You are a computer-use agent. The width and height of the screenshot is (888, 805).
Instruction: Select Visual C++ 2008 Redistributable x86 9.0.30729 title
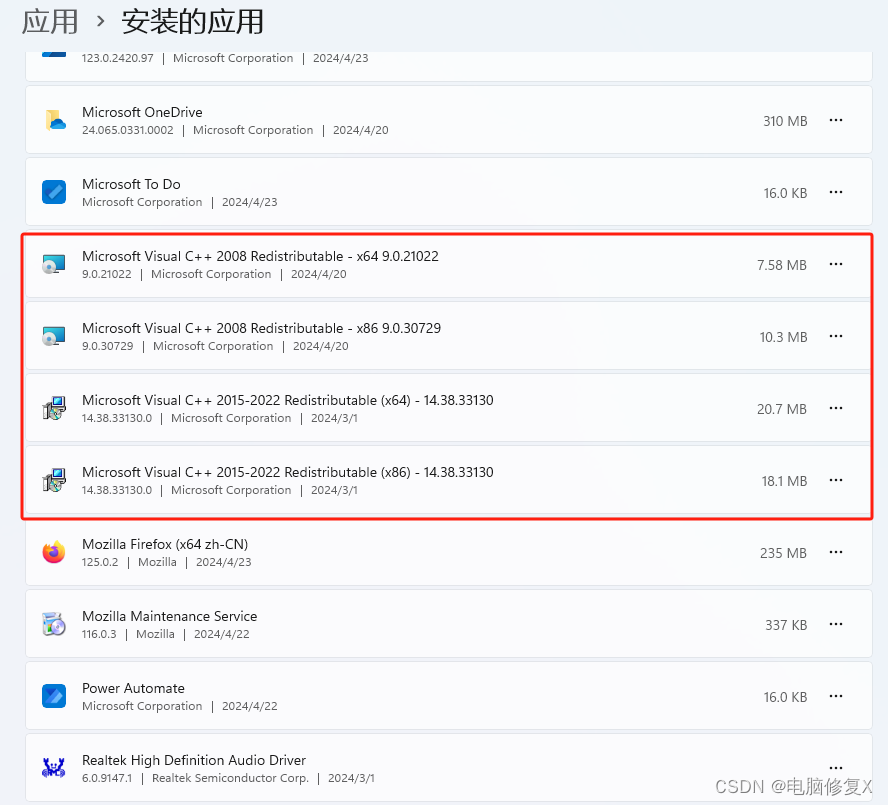262,328
